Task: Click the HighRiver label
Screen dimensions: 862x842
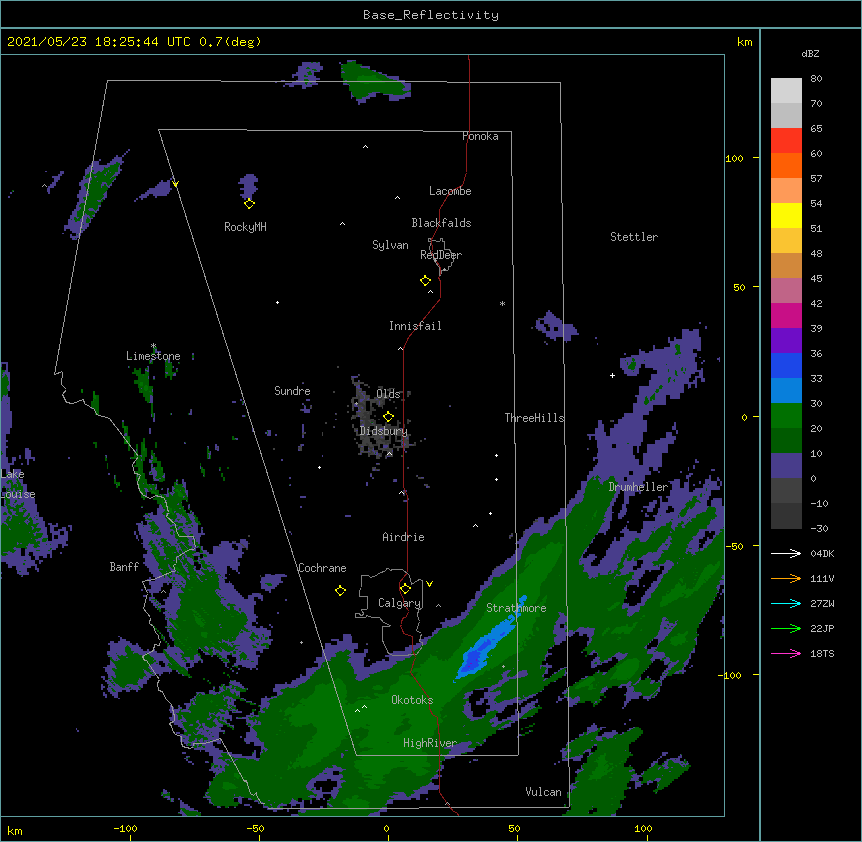Action: 430,743
